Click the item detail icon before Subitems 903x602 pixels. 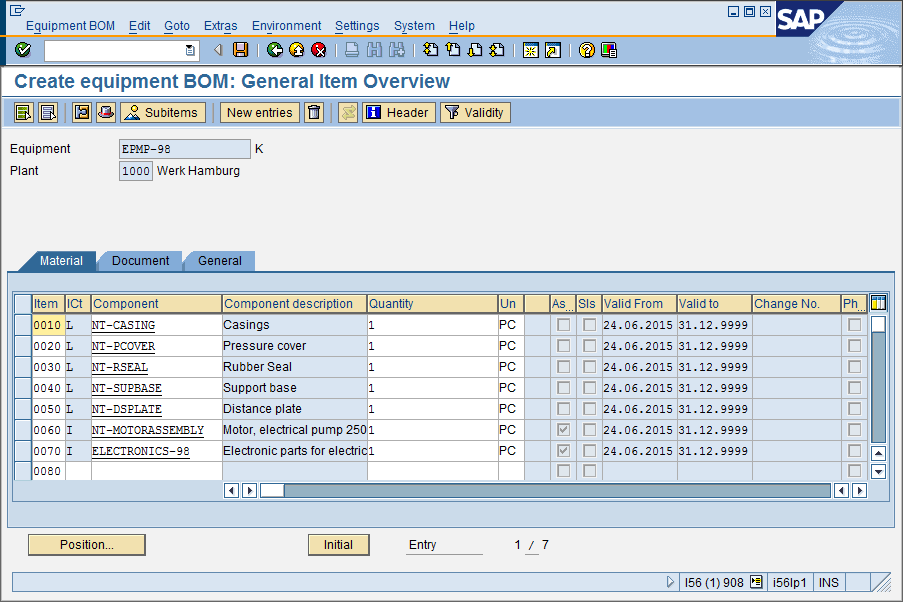(82, 112)
